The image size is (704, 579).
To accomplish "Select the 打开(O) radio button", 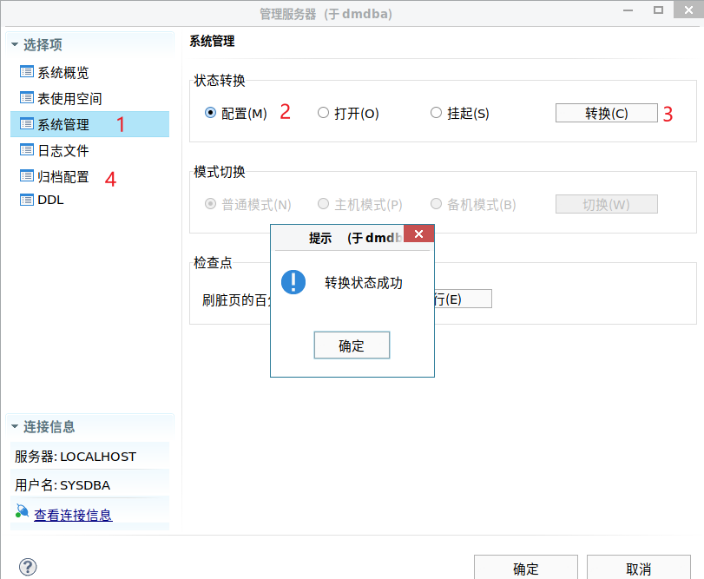I will click(323, 112).
